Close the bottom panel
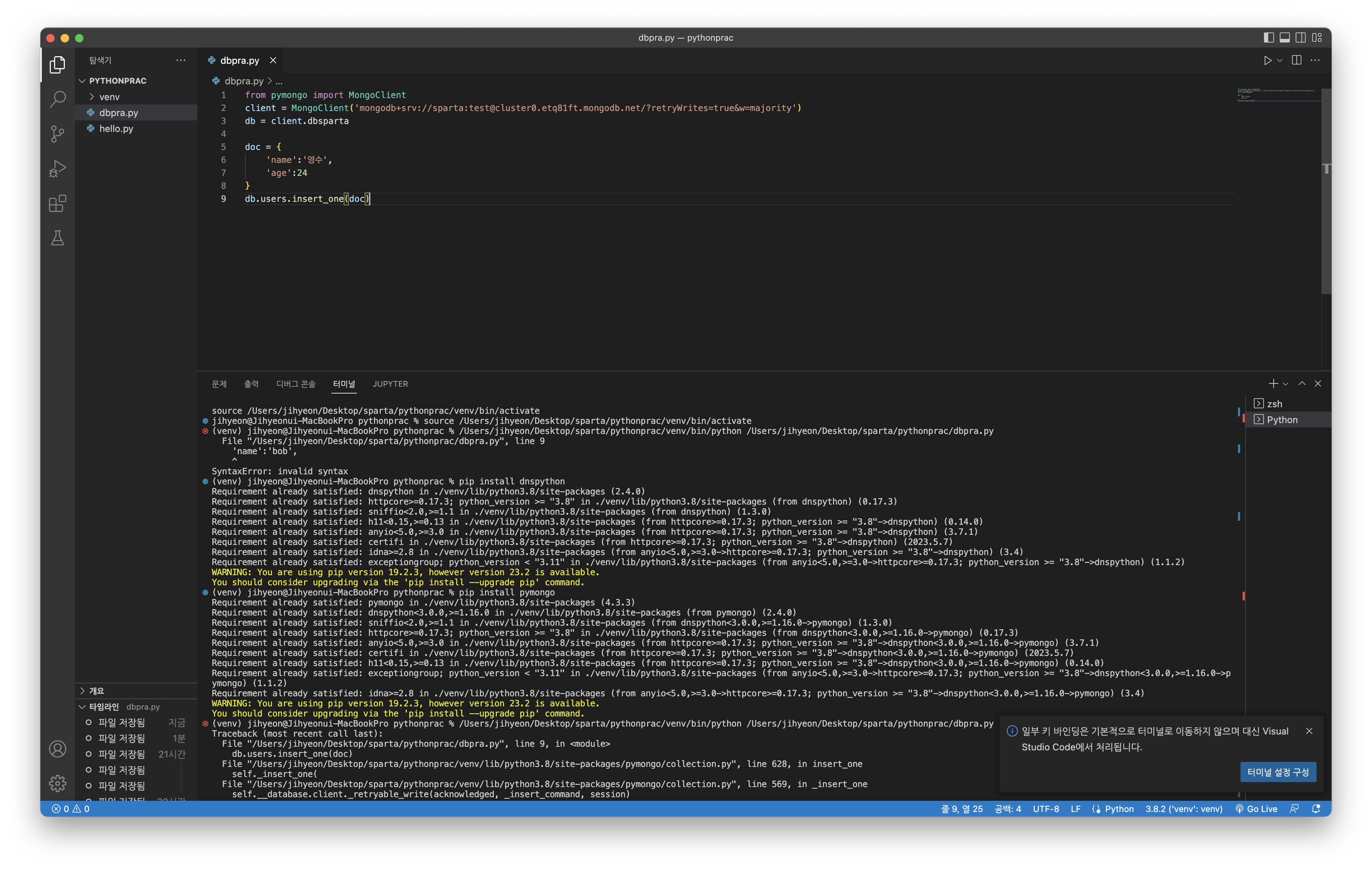1372x870 pixels. pos(1318,384)
